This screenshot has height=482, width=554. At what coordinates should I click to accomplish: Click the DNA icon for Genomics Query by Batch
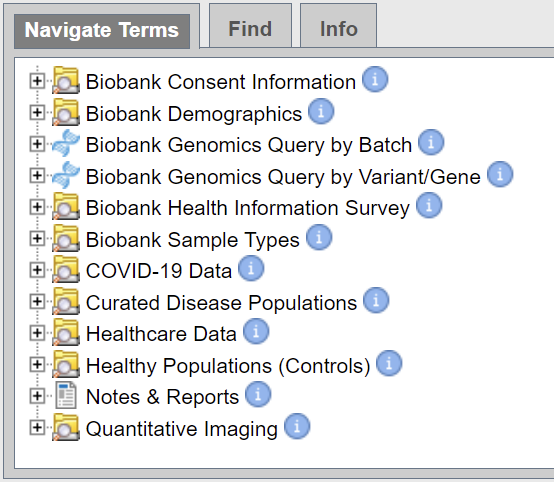point(66,143)
